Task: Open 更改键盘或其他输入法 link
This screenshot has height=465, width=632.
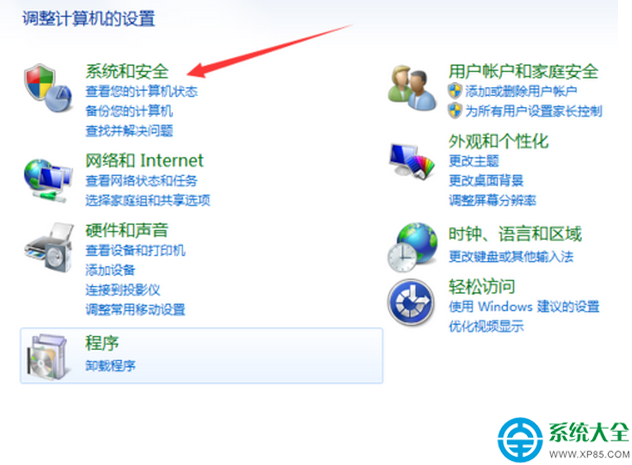Action: 511,256
